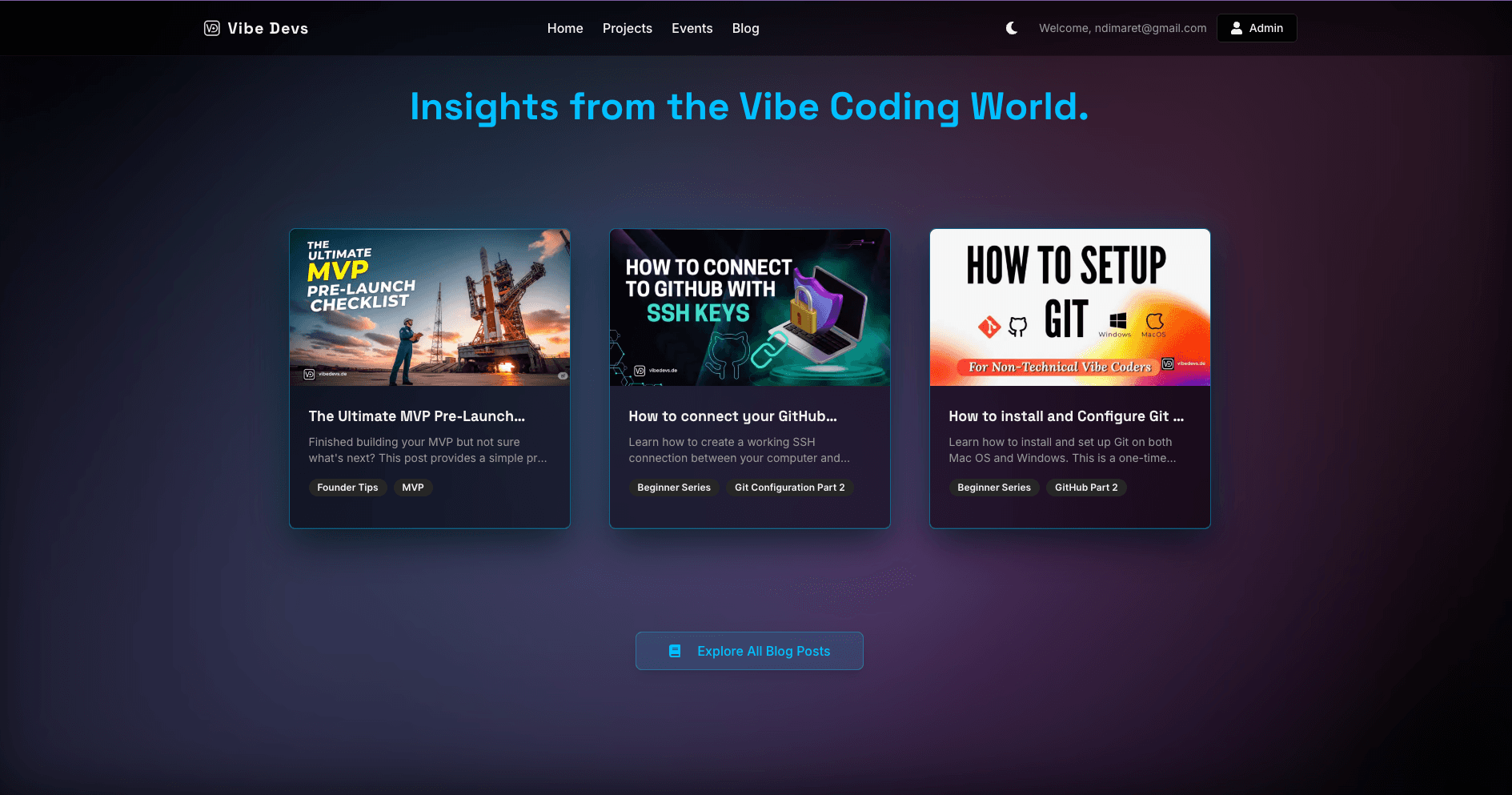The image size is (1512, 795).
Task: Open the Blog page from the navbar
Action: pyautogui.click(x=745, y=28)
